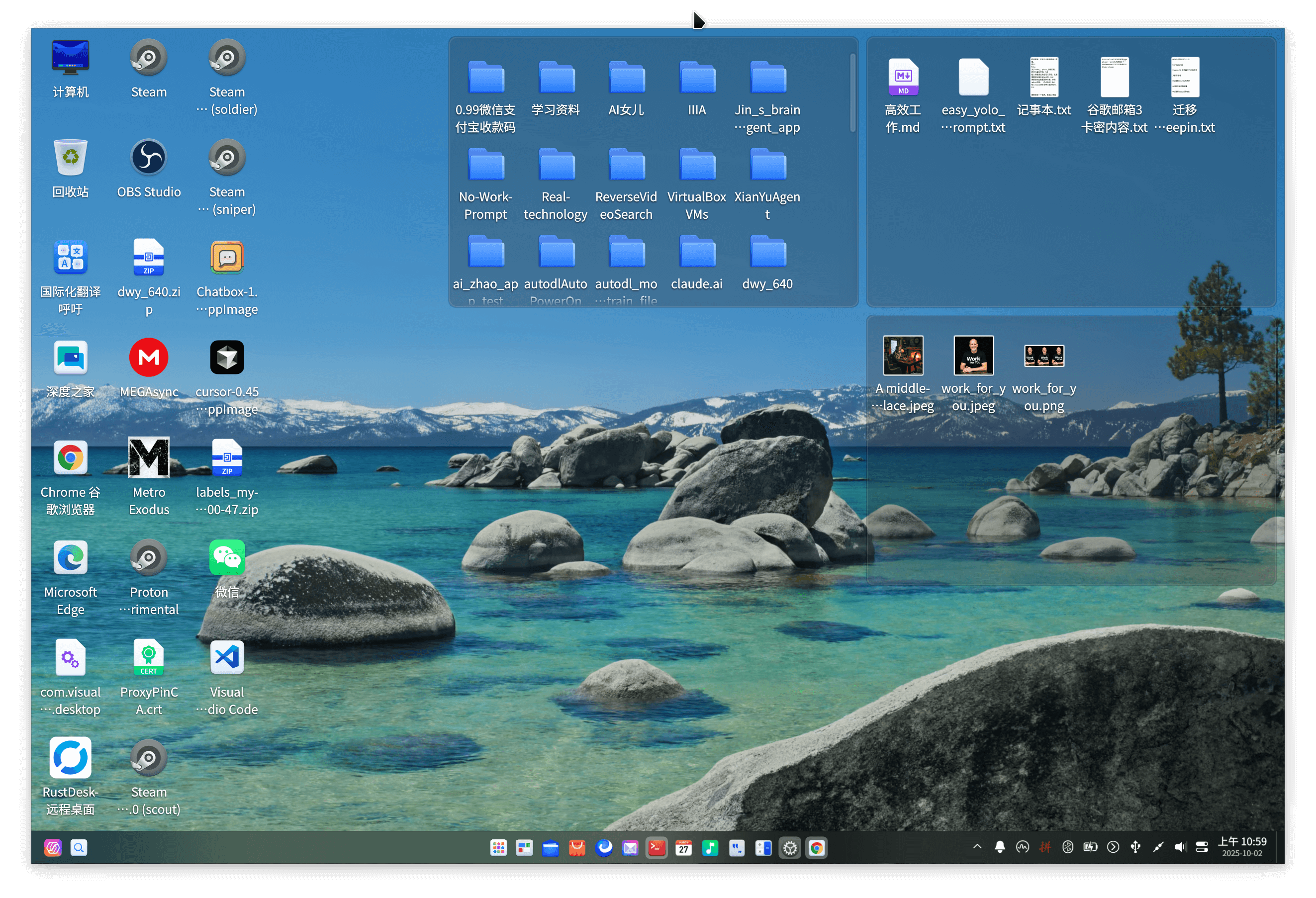Open the music player icon in dock
The width and height of the screenshot is (1316, 898).
(x=711, y=849)
